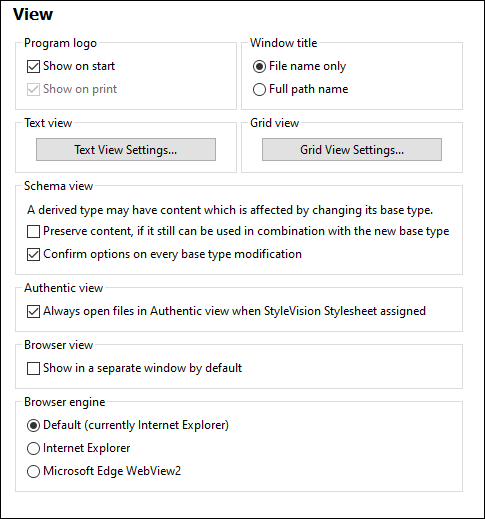The width and height of the screenshot is (485, 519).
Task: Click the Browser engine group label
Action: [x=65, y=402]
